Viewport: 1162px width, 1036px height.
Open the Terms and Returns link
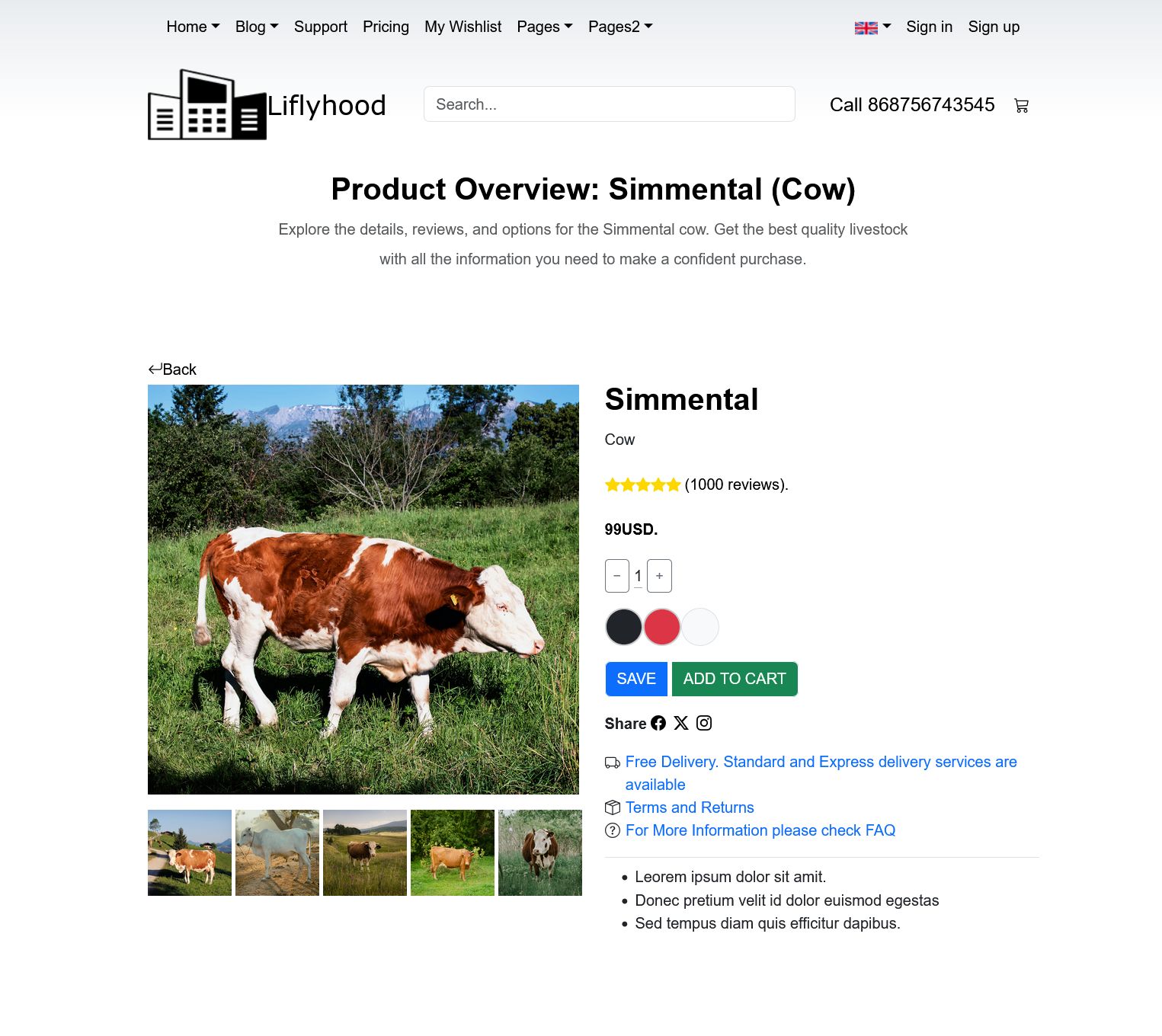689,807
